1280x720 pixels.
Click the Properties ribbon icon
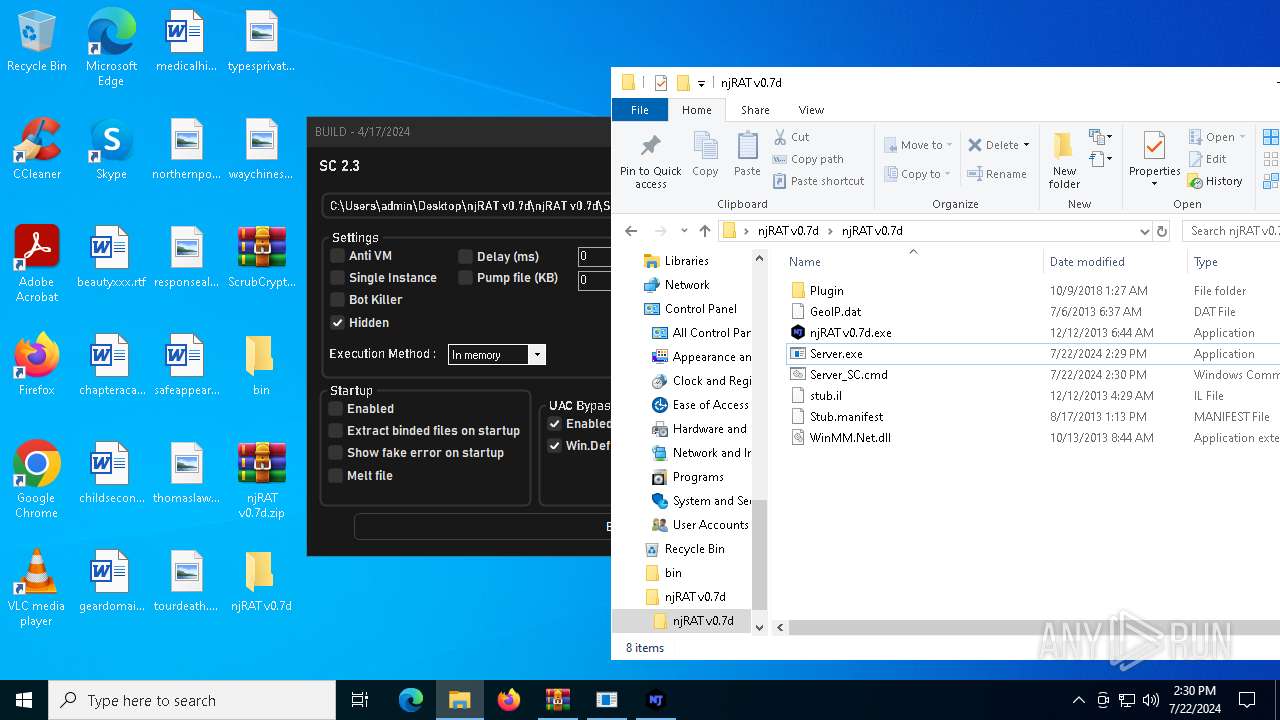click(x=1154, y=148)
